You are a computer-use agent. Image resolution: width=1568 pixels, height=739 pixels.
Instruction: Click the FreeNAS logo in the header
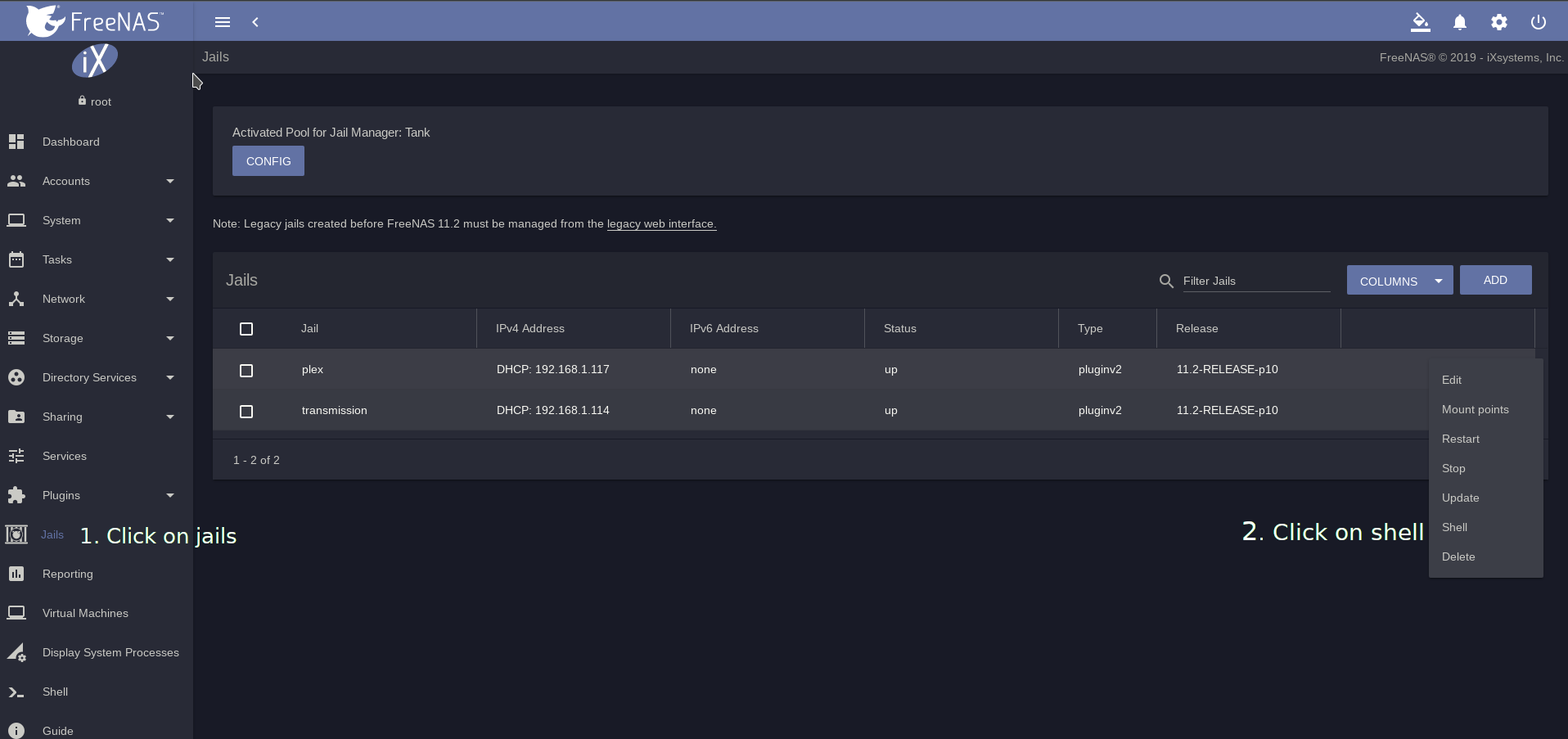tap(94, 20)
